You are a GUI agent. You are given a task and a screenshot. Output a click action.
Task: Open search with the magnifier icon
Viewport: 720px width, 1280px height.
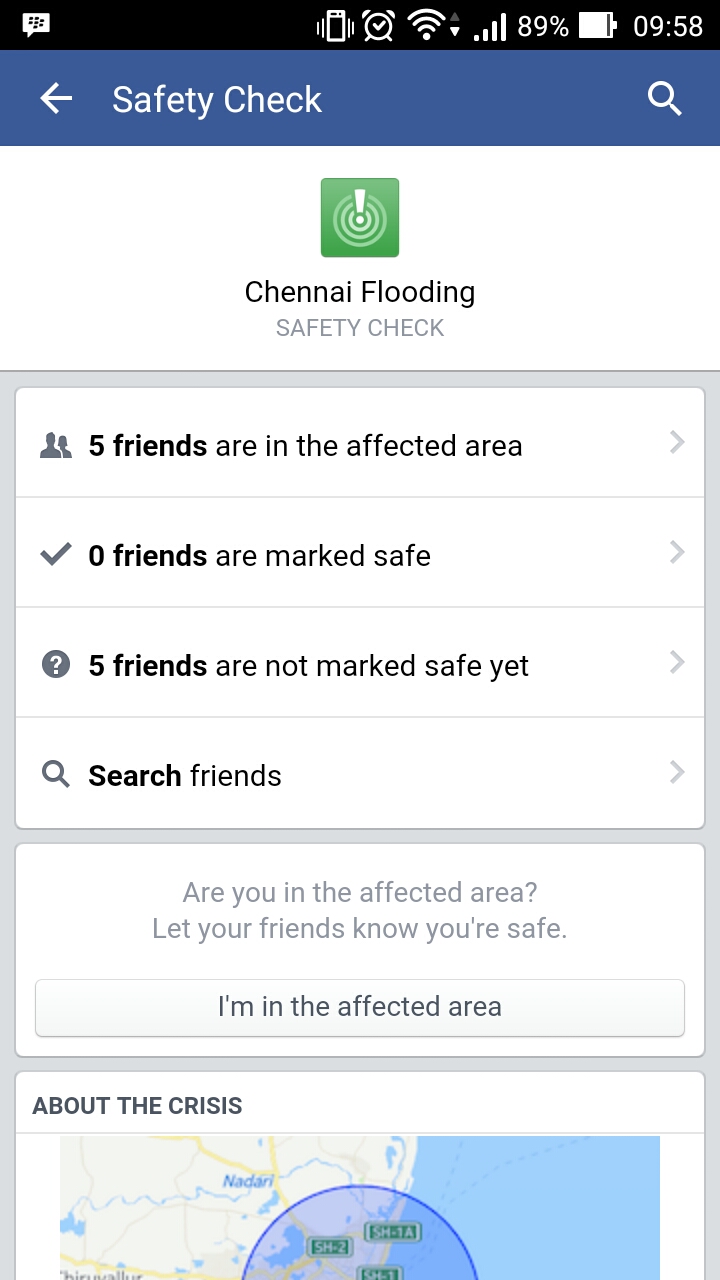(x=664, y=98)
